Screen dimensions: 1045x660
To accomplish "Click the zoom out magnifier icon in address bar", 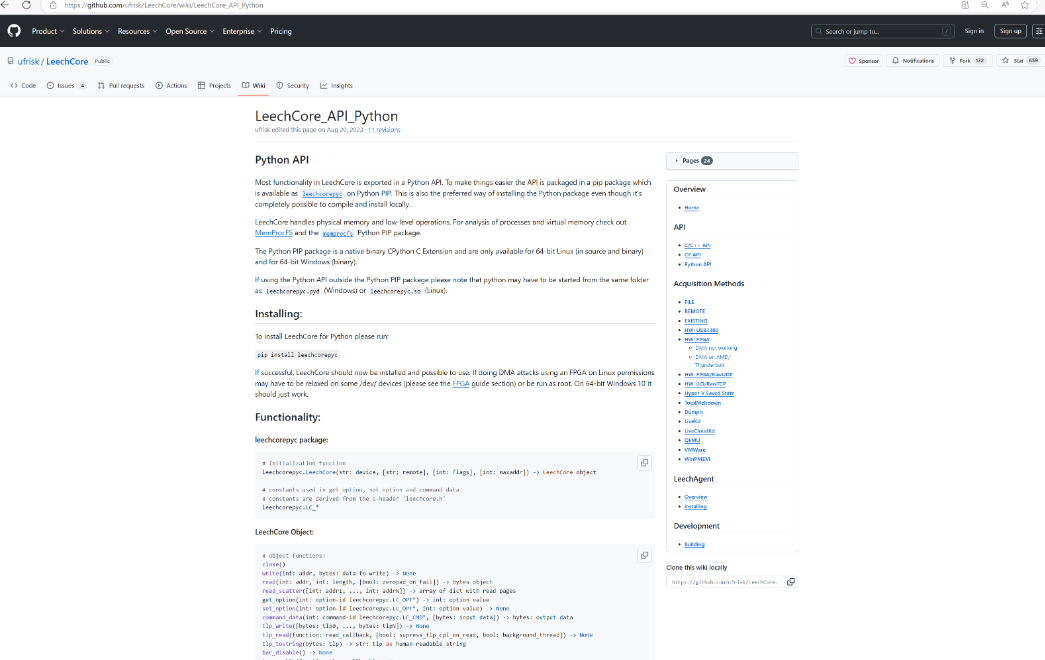I will tap(985, 5).
